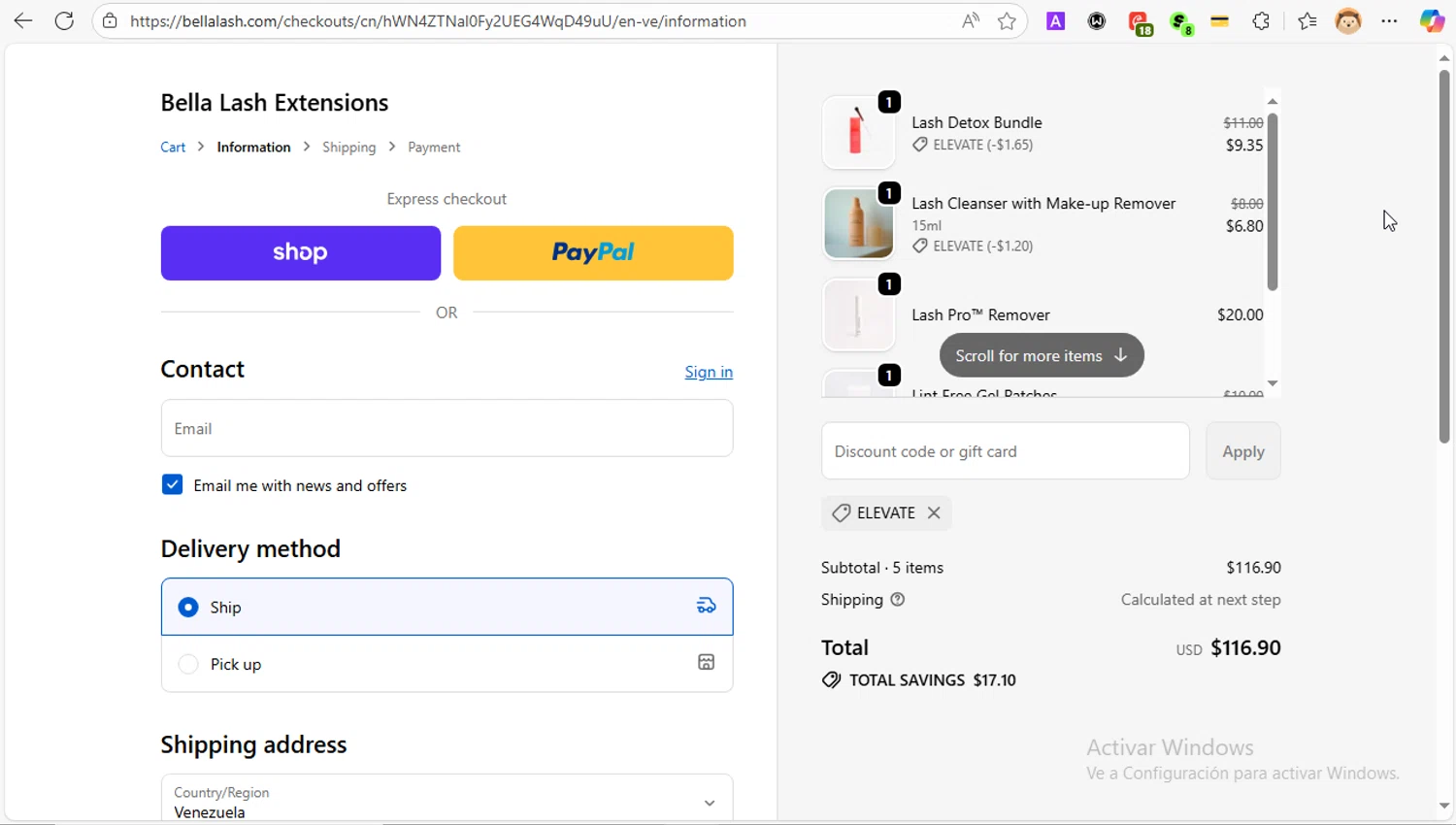The height and width of the screenshot is (825, 1456).
Task: Click the shipping truck icon in Ship row
Action: [706, 606]
